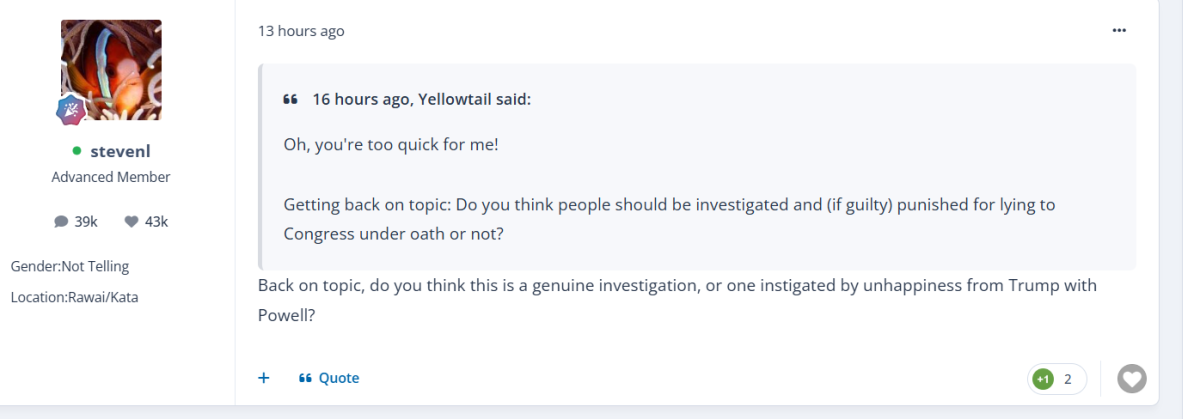
Task: Click the 'Advanced Member' rank label
Action: tap(111, 177)
